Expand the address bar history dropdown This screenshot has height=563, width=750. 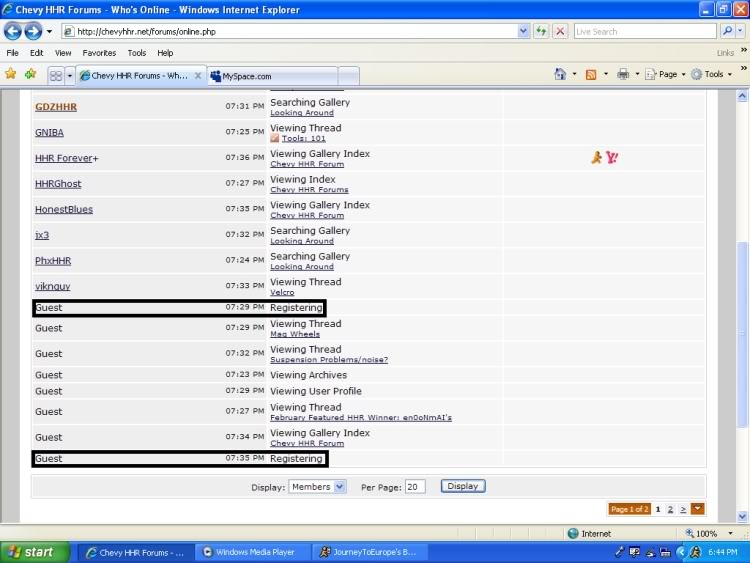pos(523,32)
